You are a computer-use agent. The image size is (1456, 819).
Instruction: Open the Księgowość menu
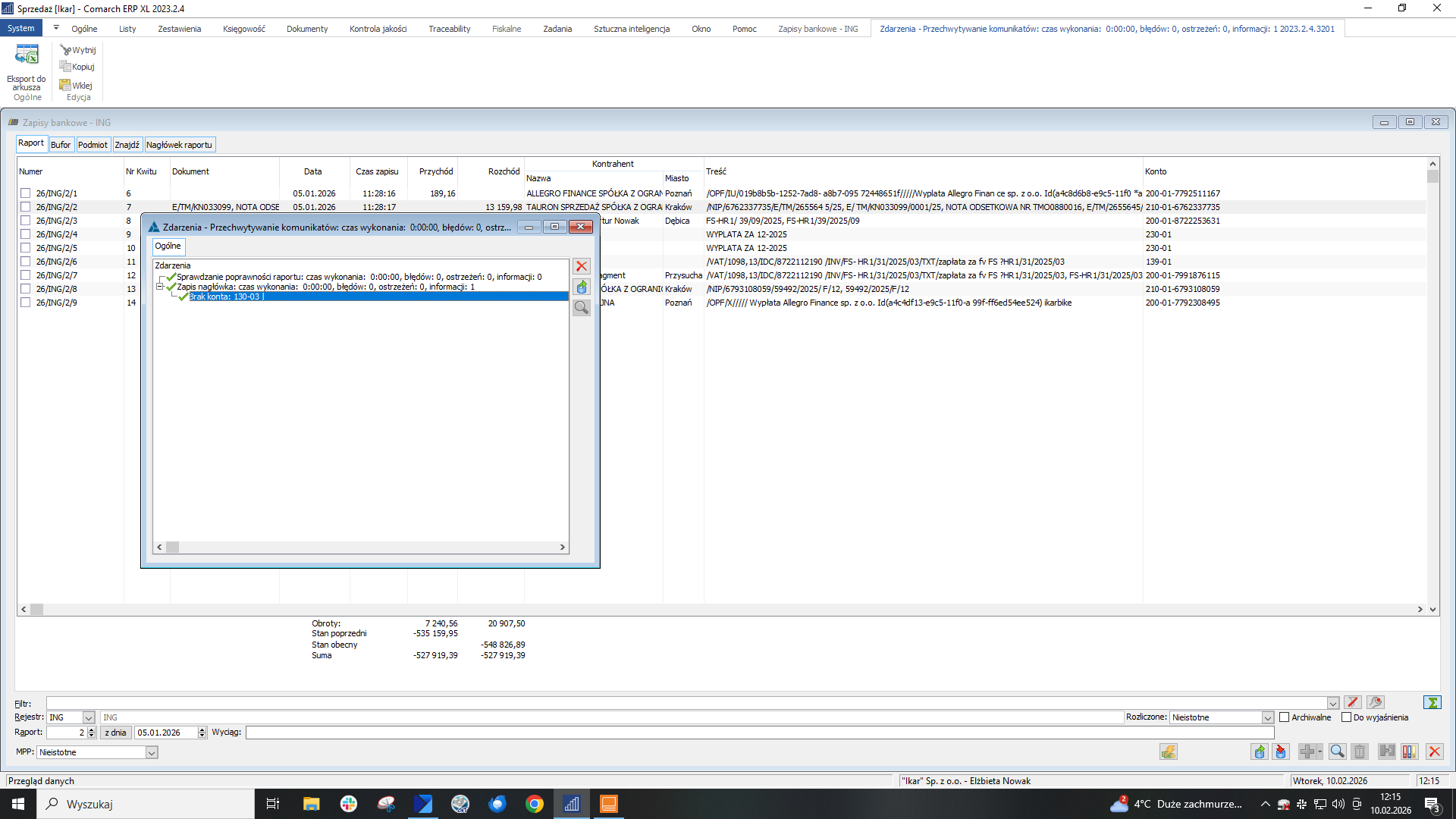pyautogui.click(x=243, y=29)
